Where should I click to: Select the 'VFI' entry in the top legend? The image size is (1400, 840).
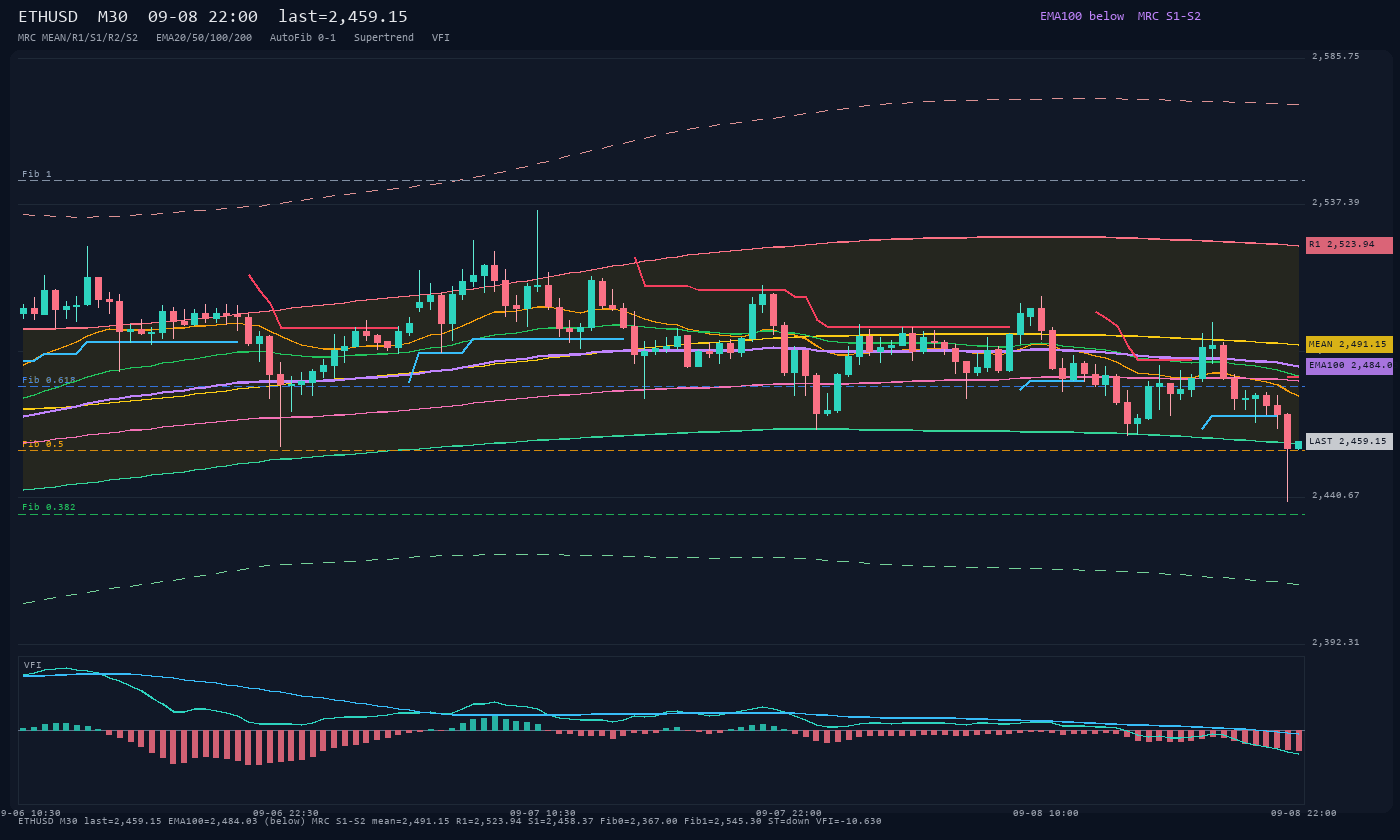(x=441, y=38)
